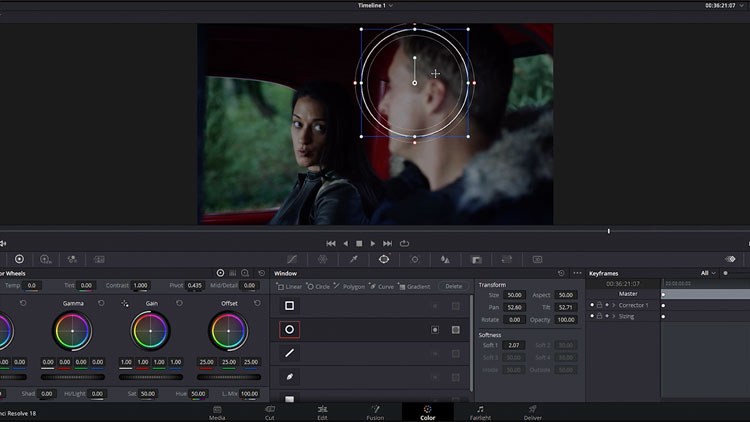Reset the Gain wheel
This screenshot has height=422, width=750.
click(x=179, y=303)
